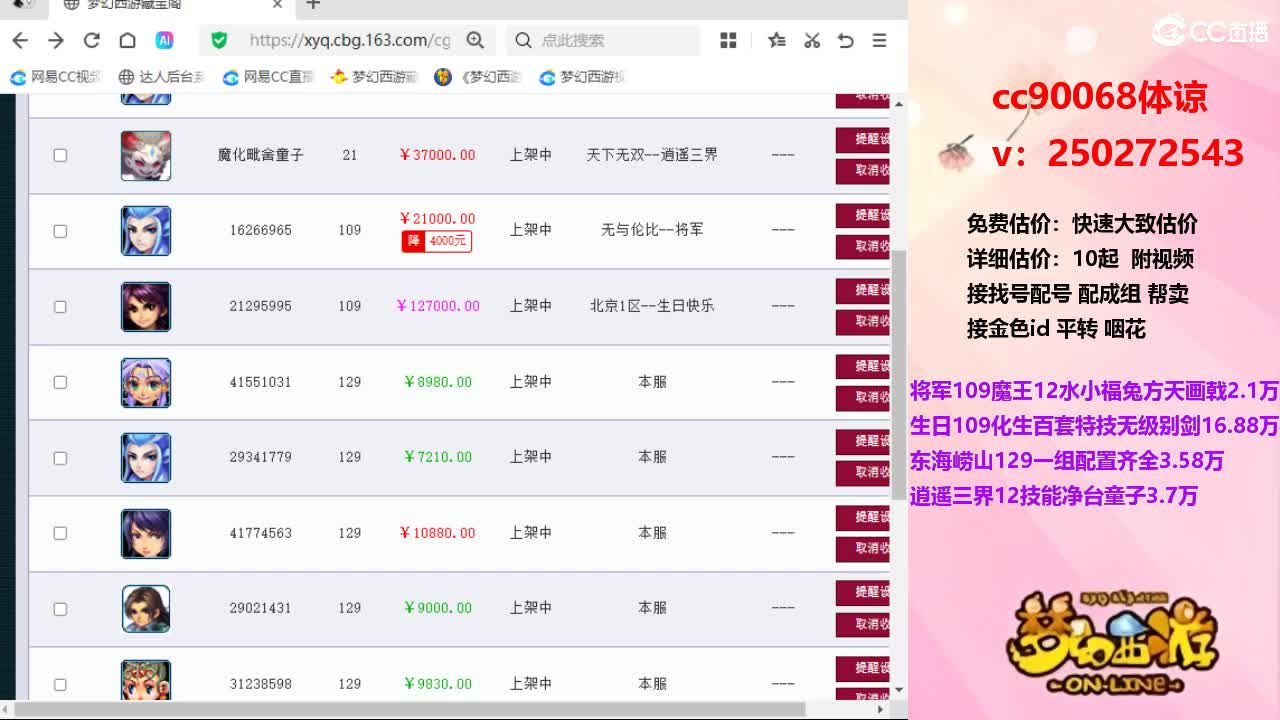Open the avatar of character 41551031

tap(146, 382)
